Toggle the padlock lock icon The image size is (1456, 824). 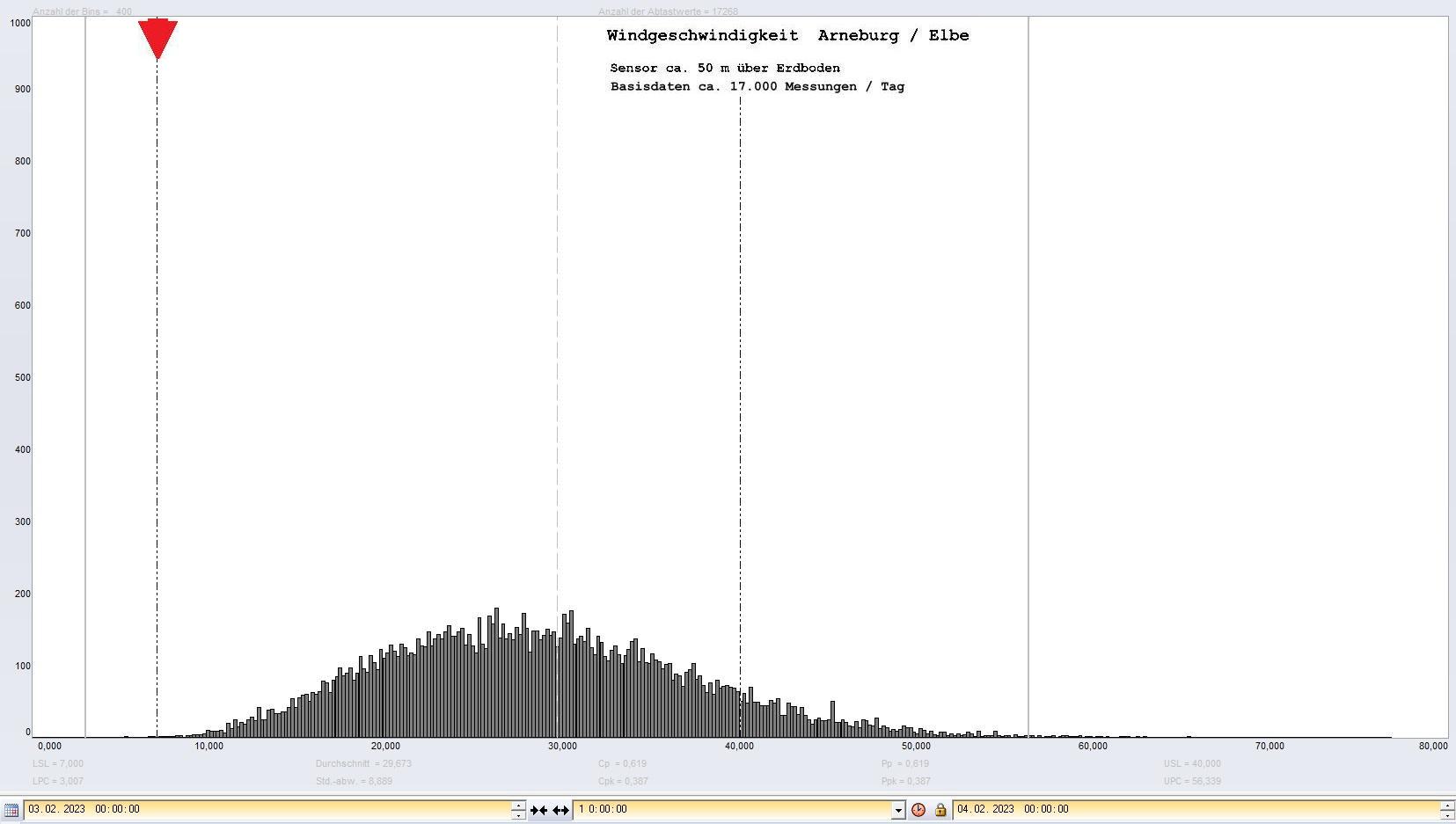[940, 810]
